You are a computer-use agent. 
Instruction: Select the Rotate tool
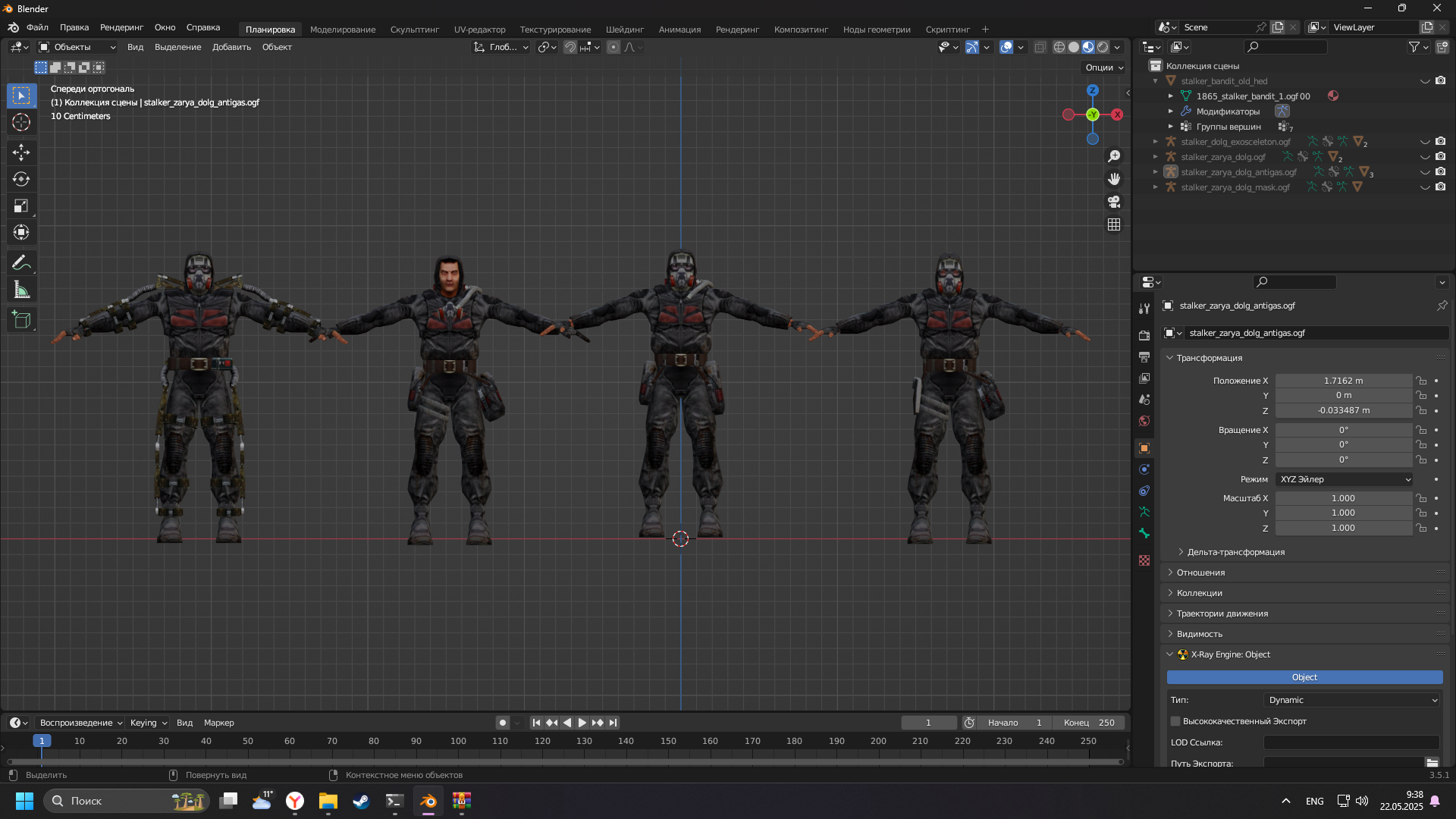click(21, 179)
